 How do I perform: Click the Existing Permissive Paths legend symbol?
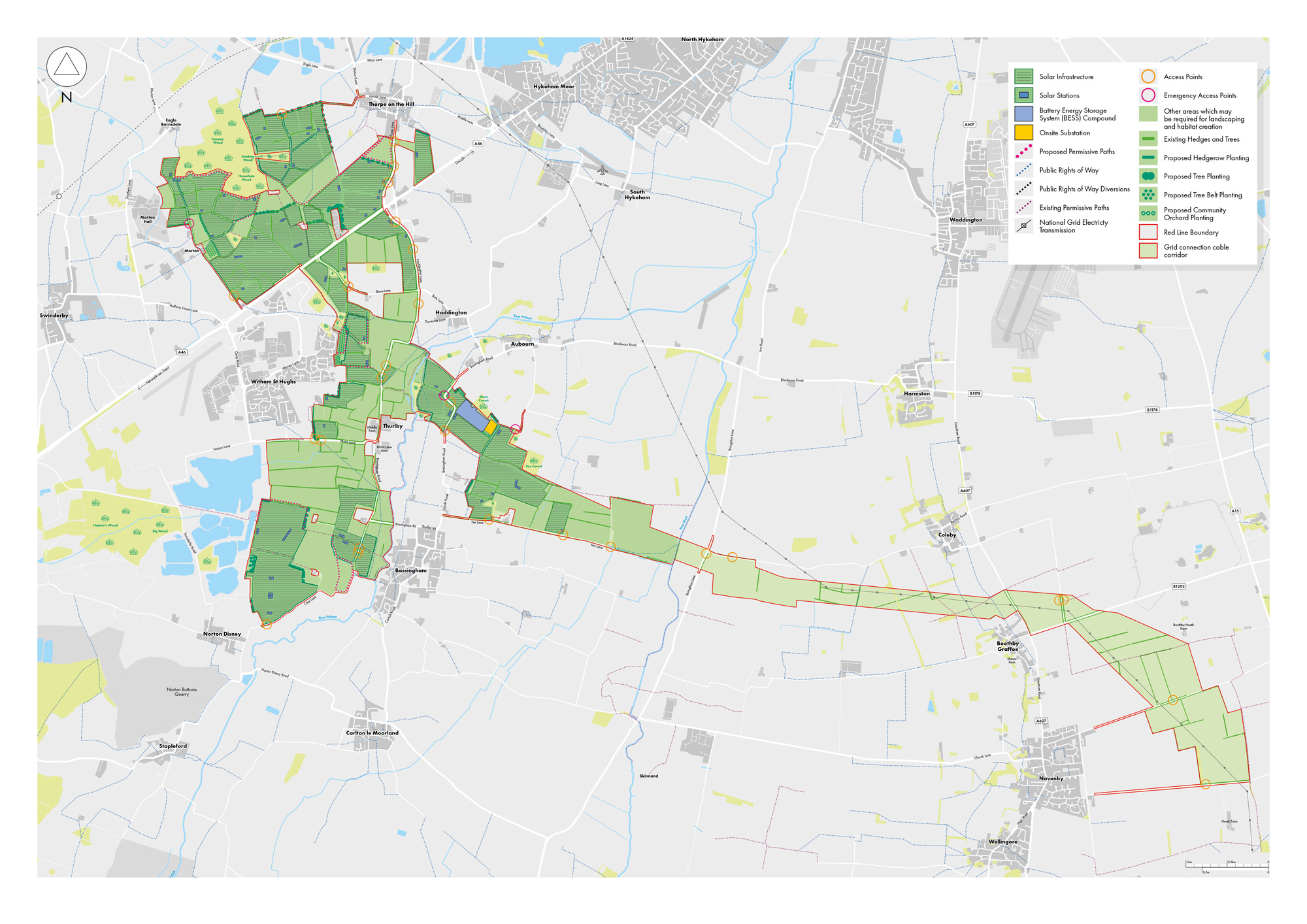[1023, 208]
